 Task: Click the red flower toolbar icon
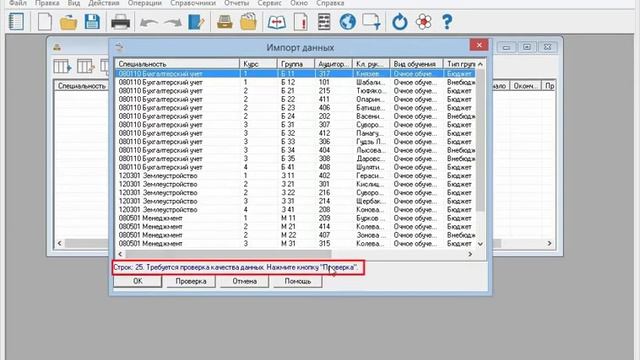pyautogui.click(x=424, y=22)
